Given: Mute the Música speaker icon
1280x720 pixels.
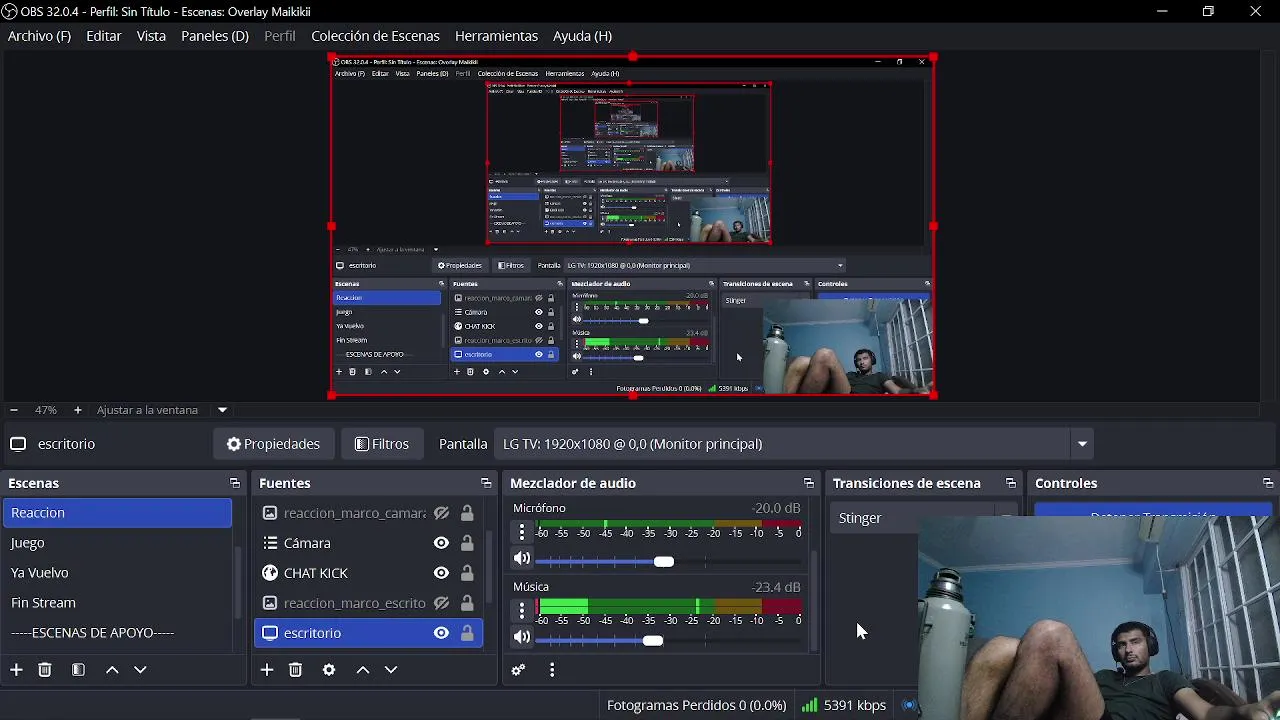Looking at the screenshot, I should (522, 637).
